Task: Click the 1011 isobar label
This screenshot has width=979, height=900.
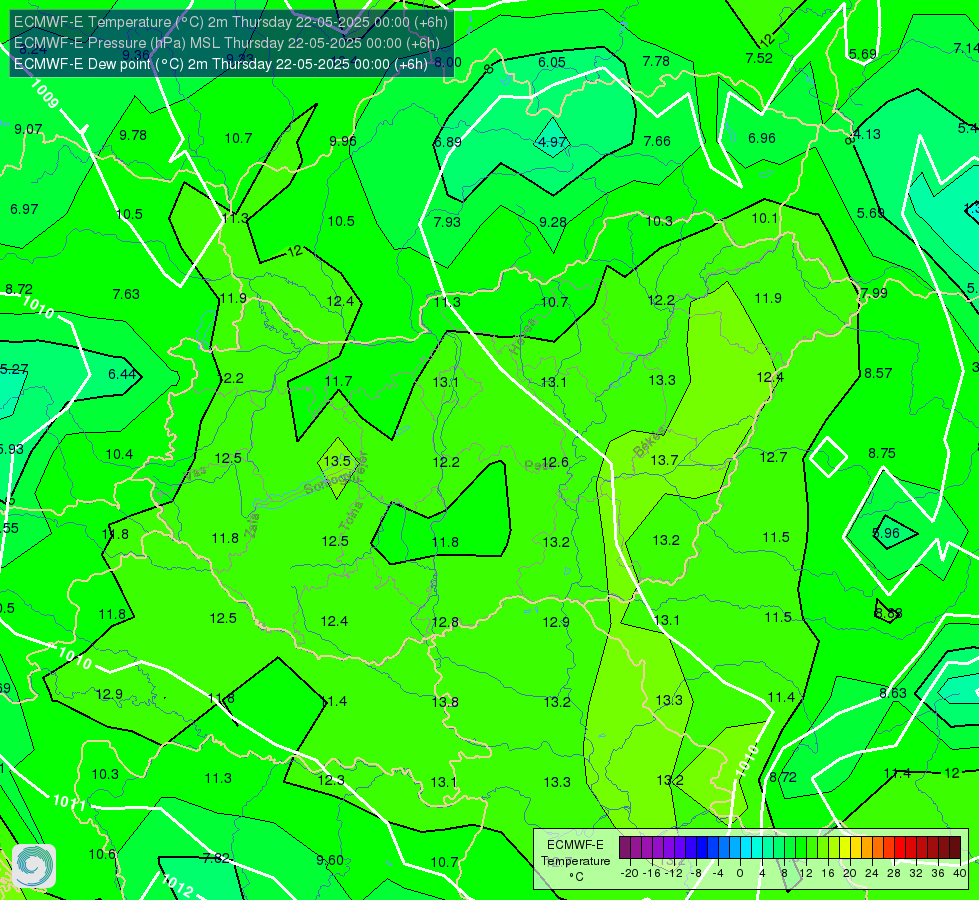Action: coord(69,802)
